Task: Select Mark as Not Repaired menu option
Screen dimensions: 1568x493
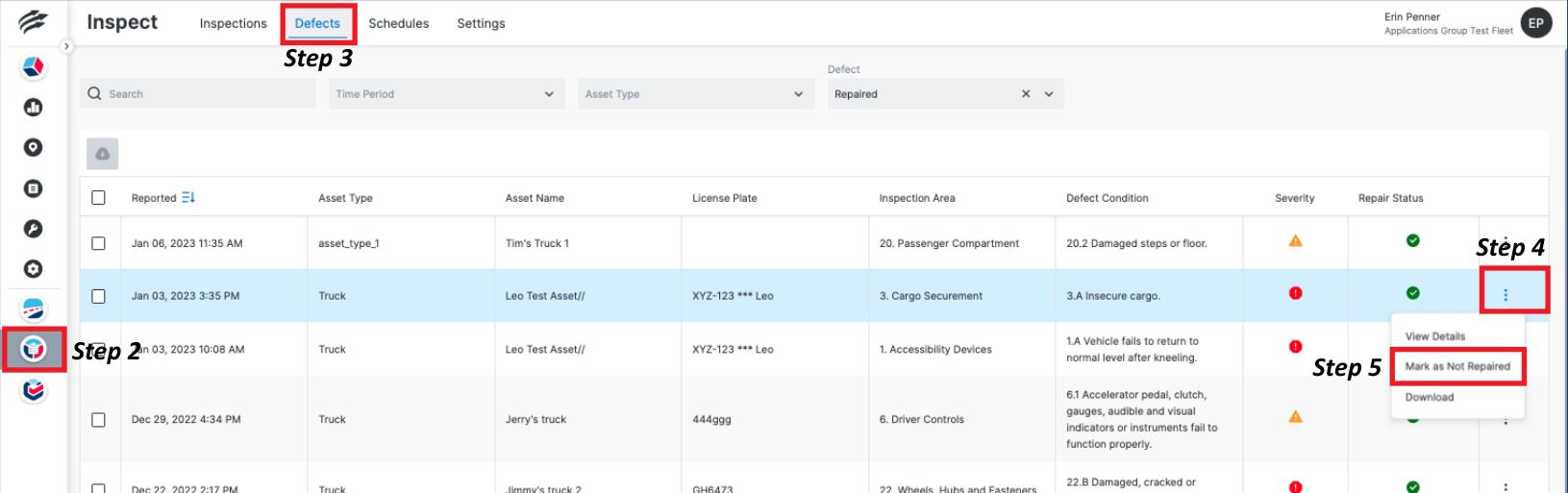Action: coord(1457,366)
